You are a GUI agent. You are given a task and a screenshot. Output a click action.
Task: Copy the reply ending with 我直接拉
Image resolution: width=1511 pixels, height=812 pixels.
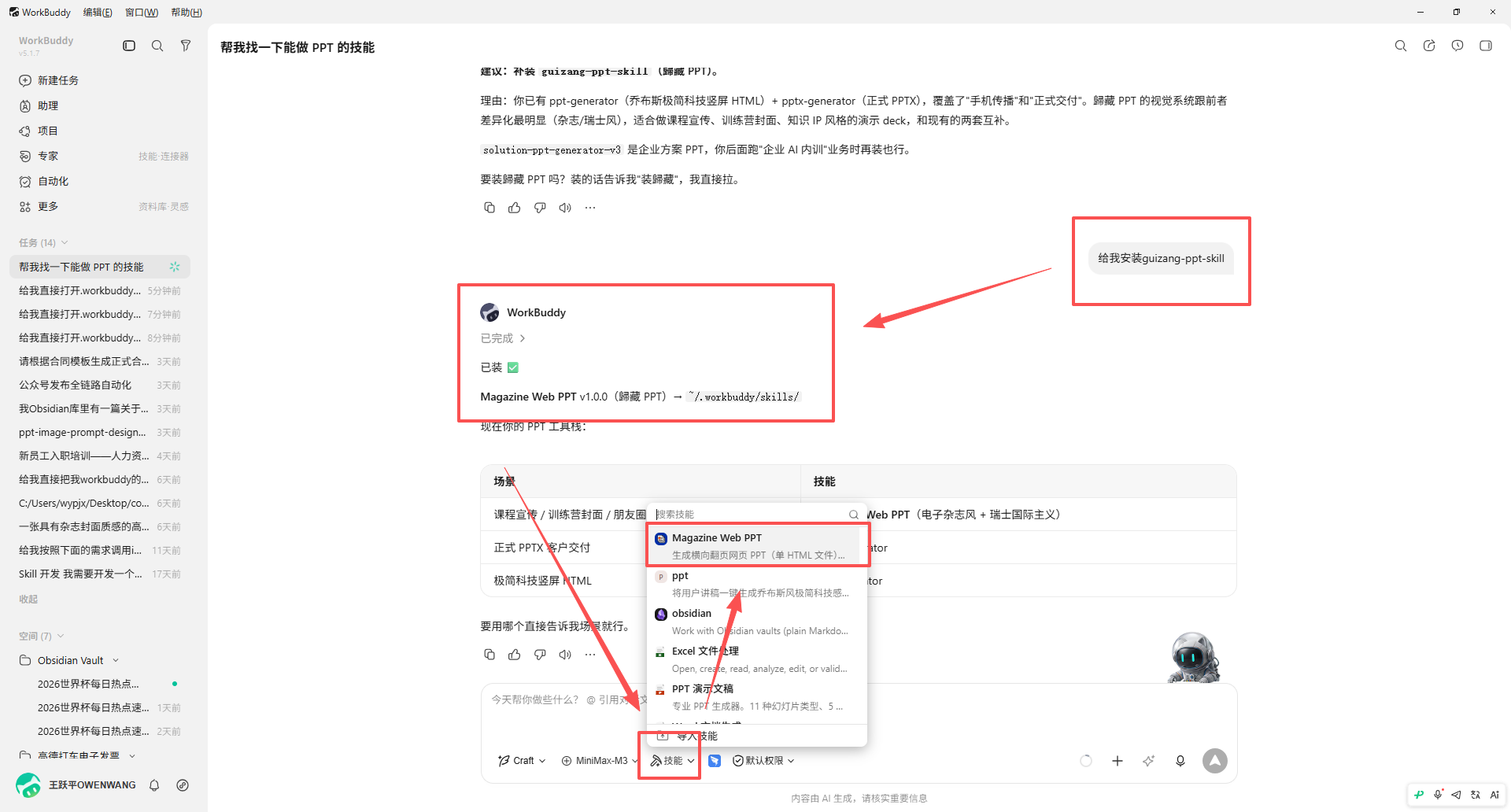click(490, 208)
